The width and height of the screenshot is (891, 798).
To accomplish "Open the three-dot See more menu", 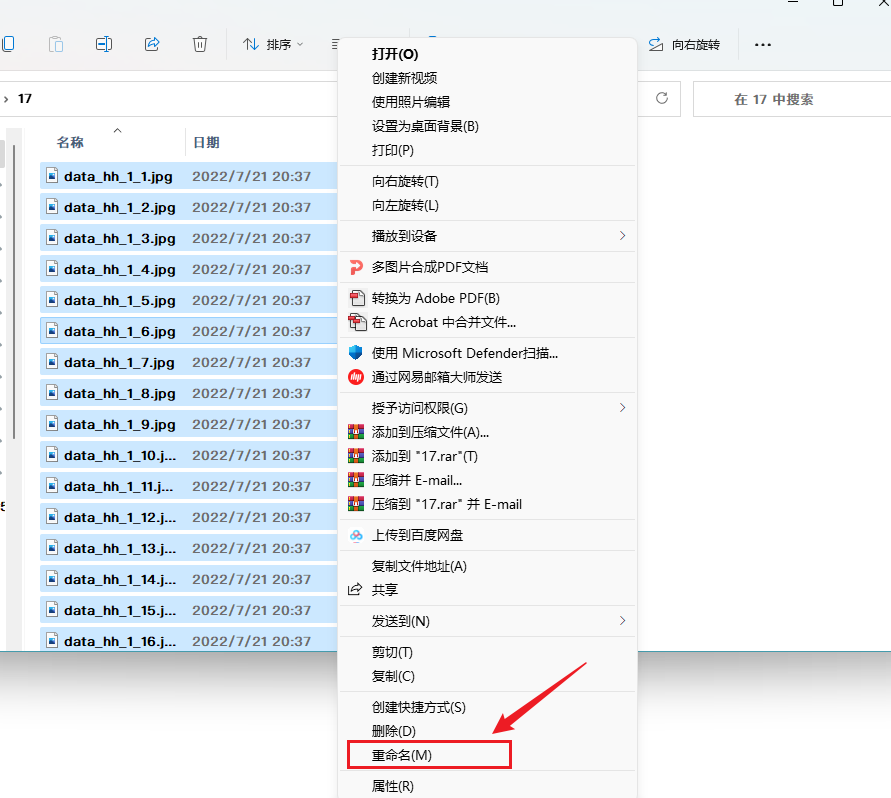I will pos(763,44).
